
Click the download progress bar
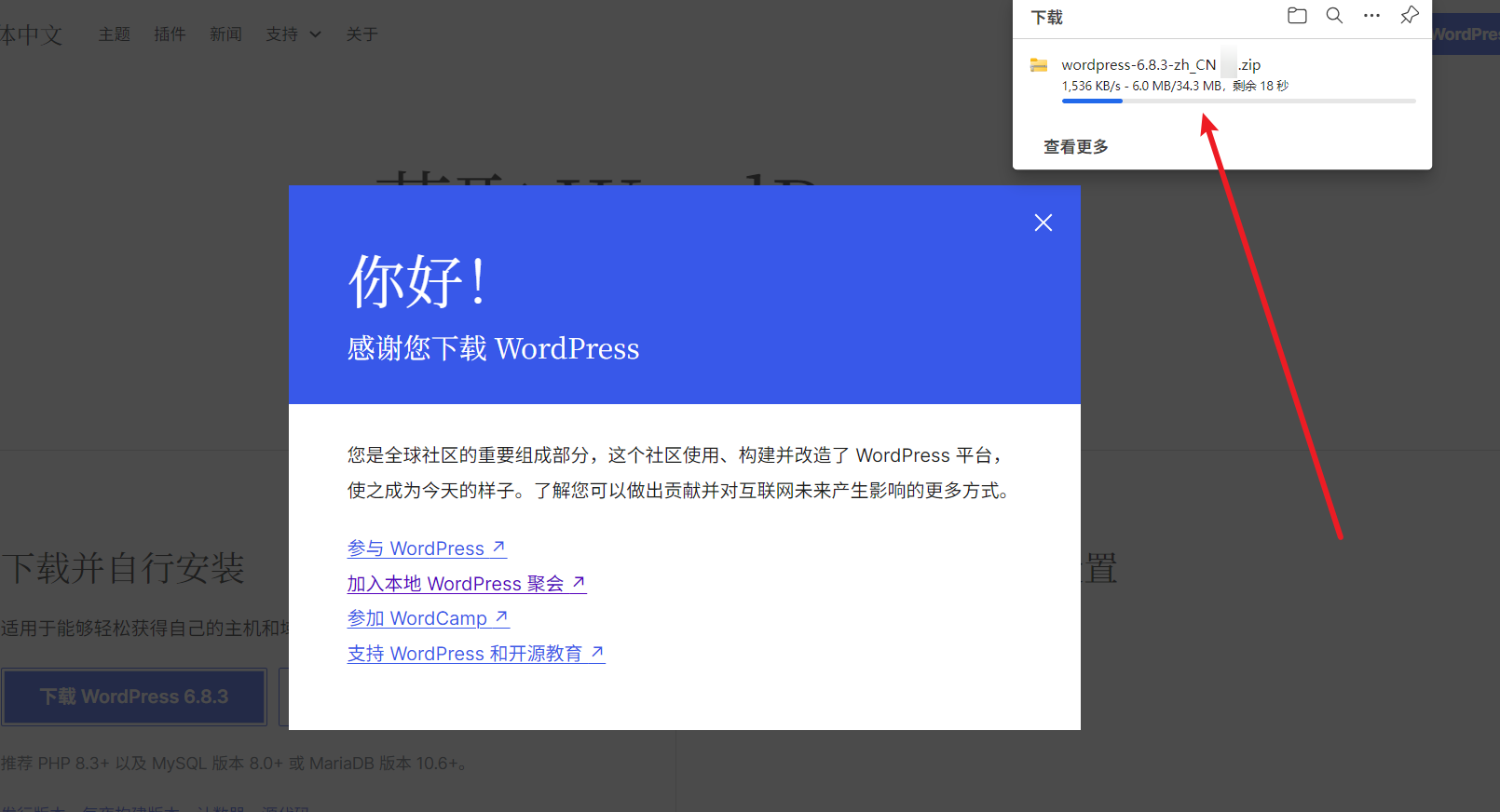(x=1238, y=101)
